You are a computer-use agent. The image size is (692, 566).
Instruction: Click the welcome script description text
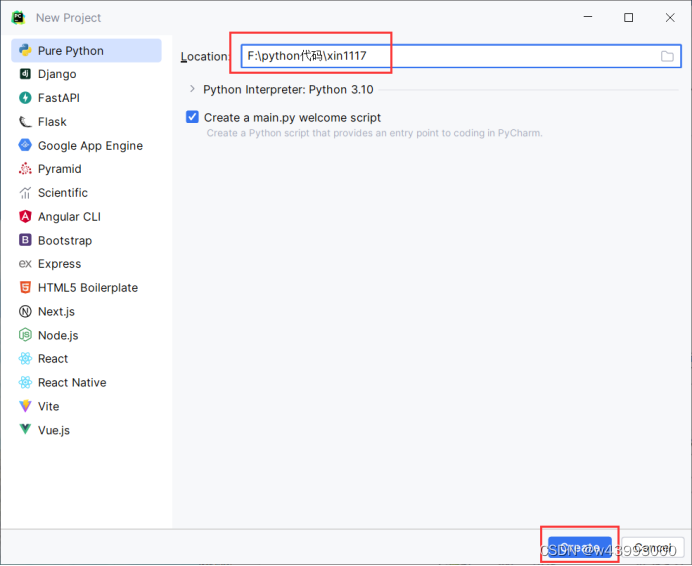click(374, 133)
